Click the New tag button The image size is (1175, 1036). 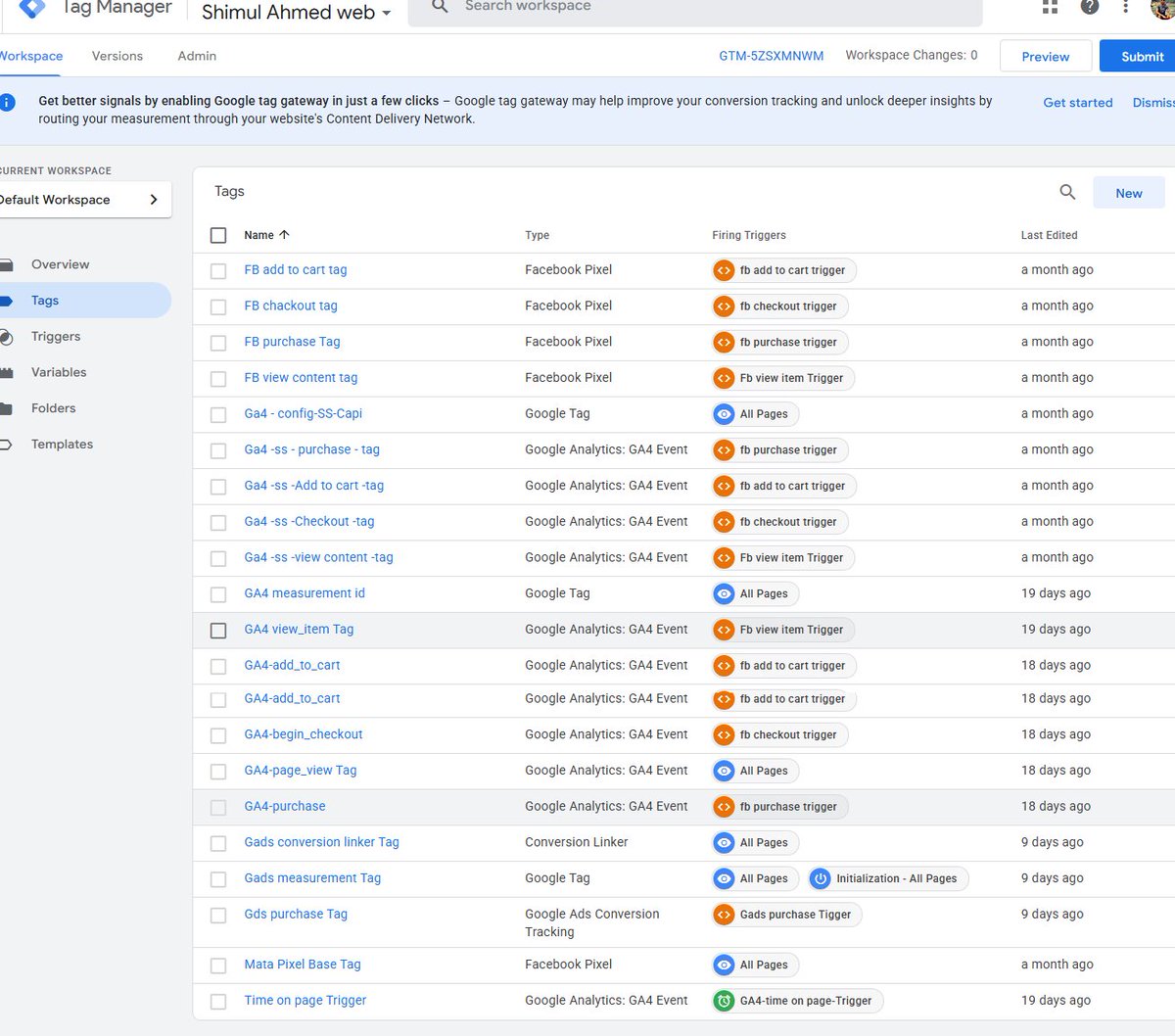point(1128,193)
